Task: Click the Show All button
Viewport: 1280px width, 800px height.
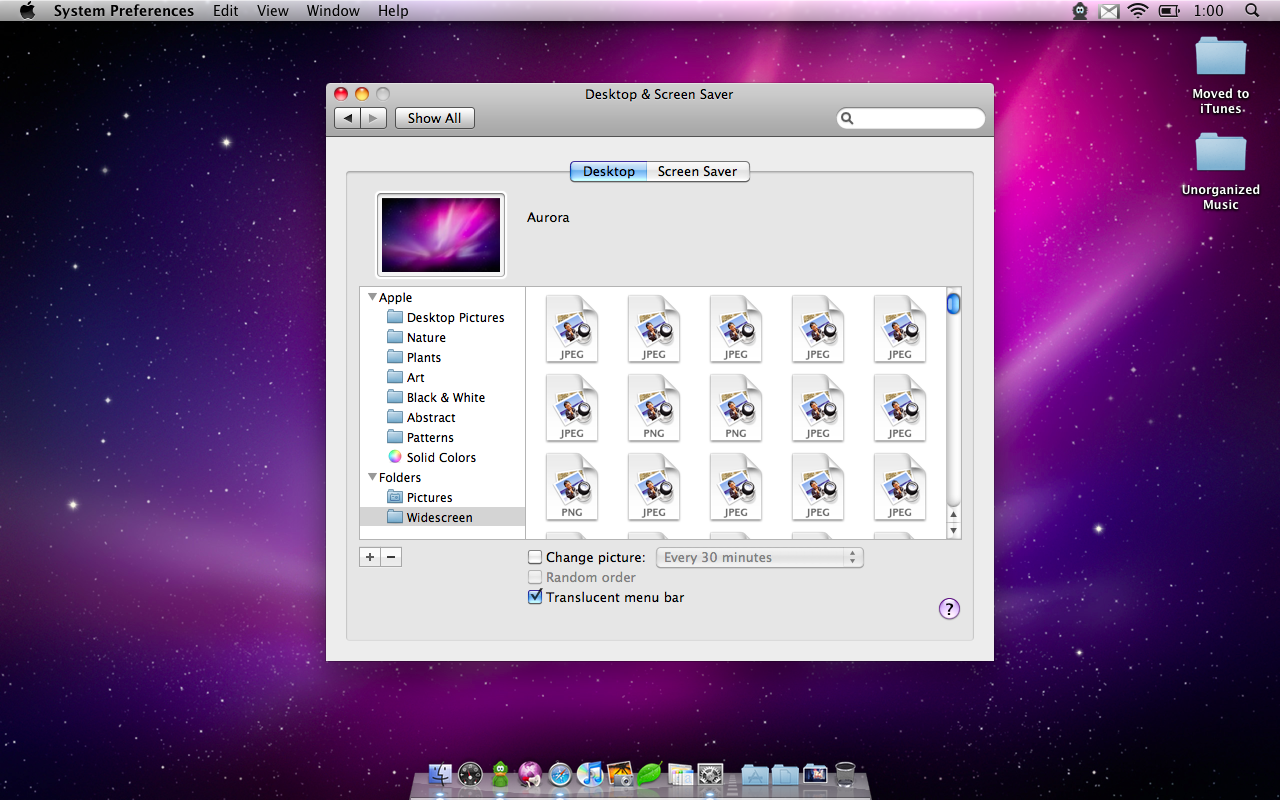Action: point(434,118)
